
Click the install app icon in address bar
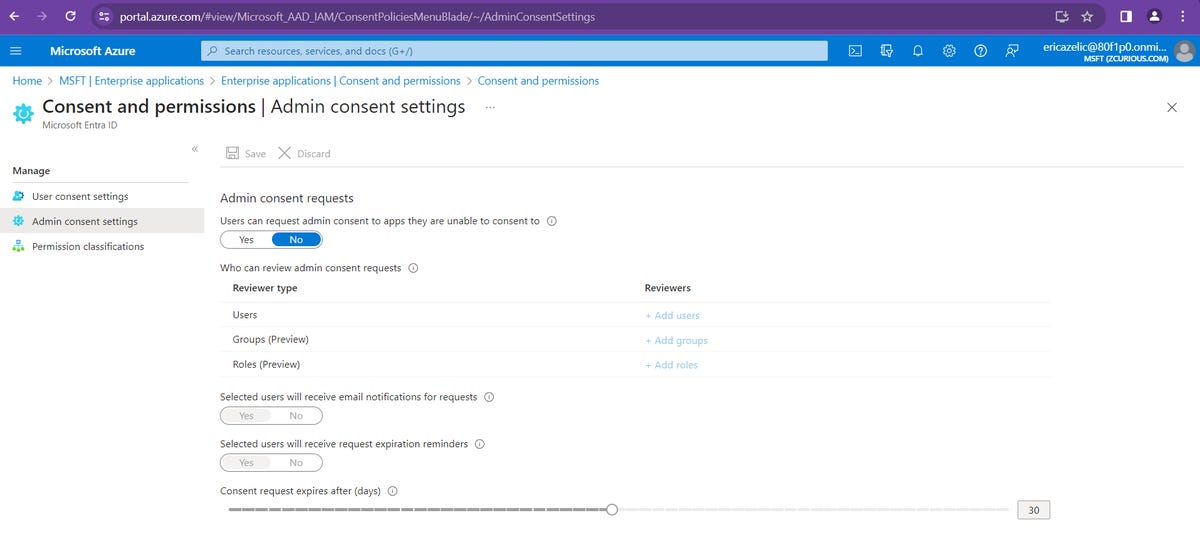1062,16
